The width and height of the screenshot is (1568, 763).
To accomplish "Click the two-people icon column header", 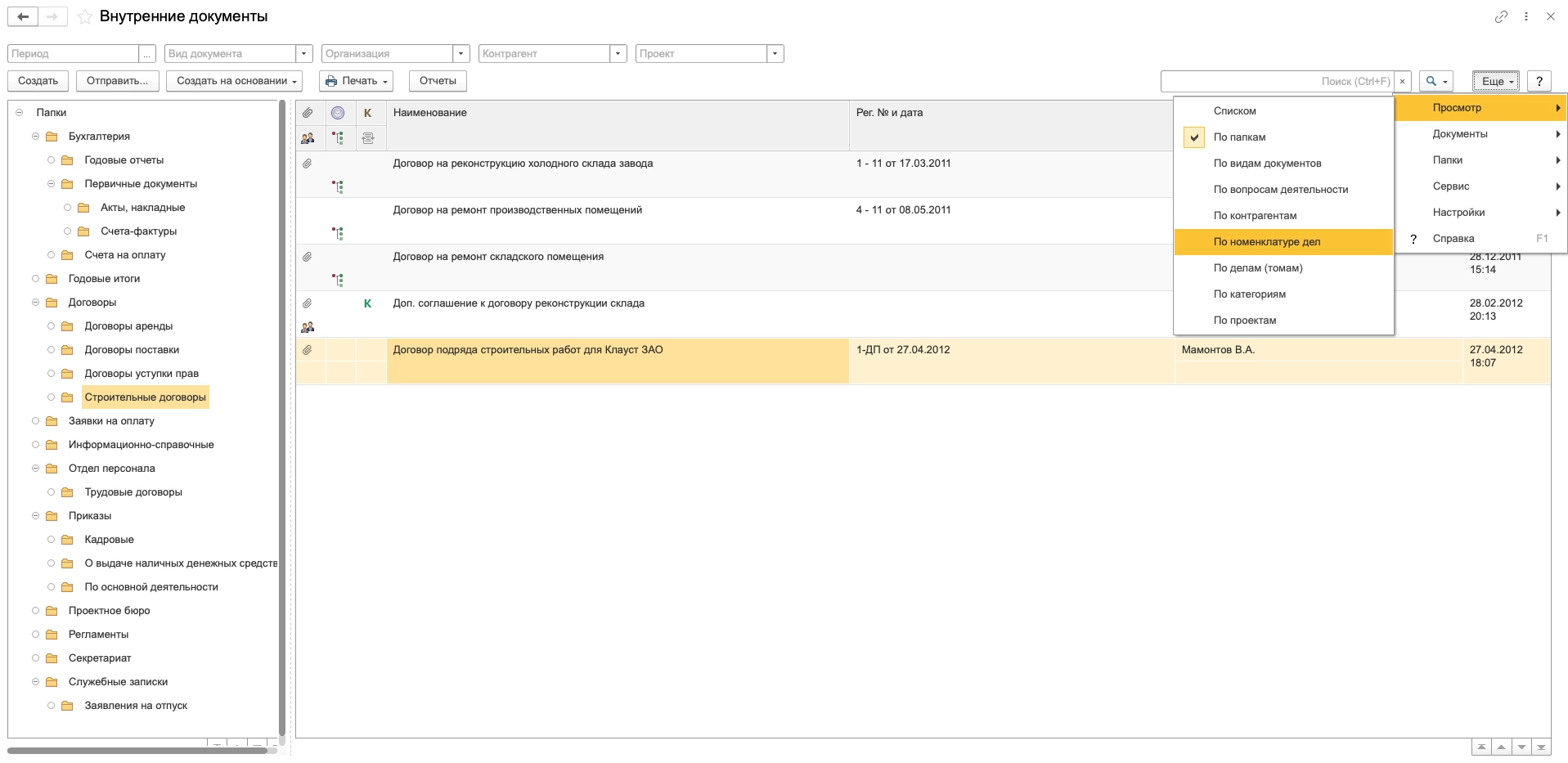I will point(308,139).
